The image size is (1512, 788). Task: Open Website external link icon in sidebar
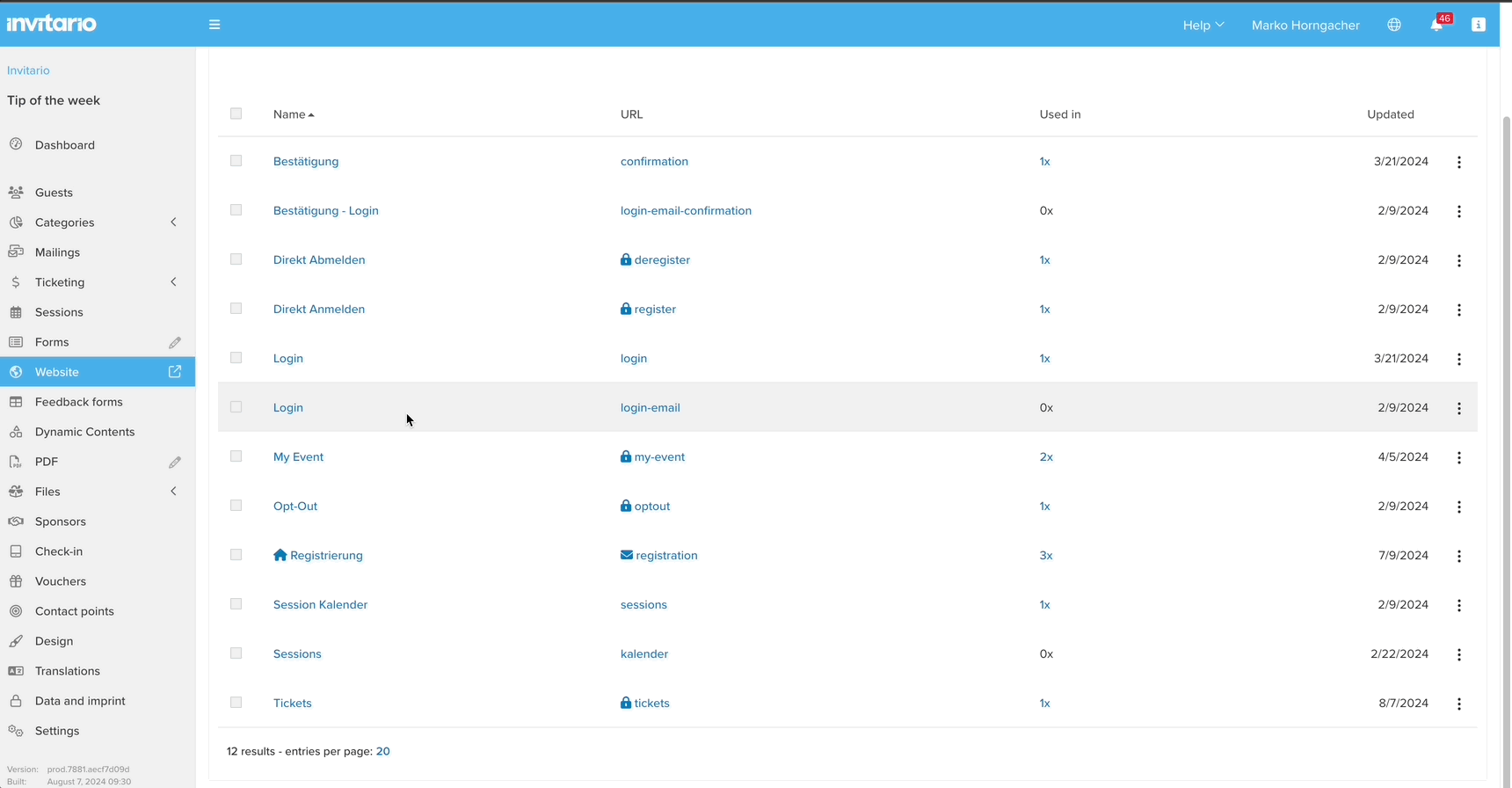(175, 372)
